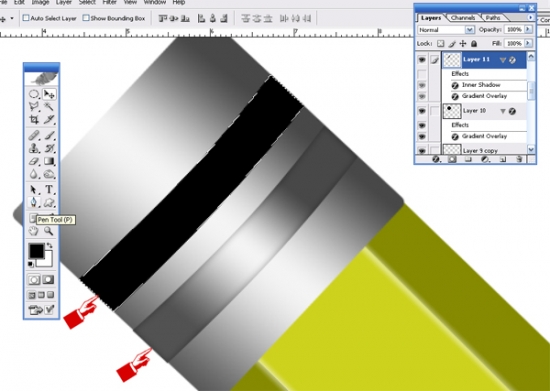The width and height of the screenshot is (550, 391).
Task: Open the Window menu
Action: click(x=155, y=2)
